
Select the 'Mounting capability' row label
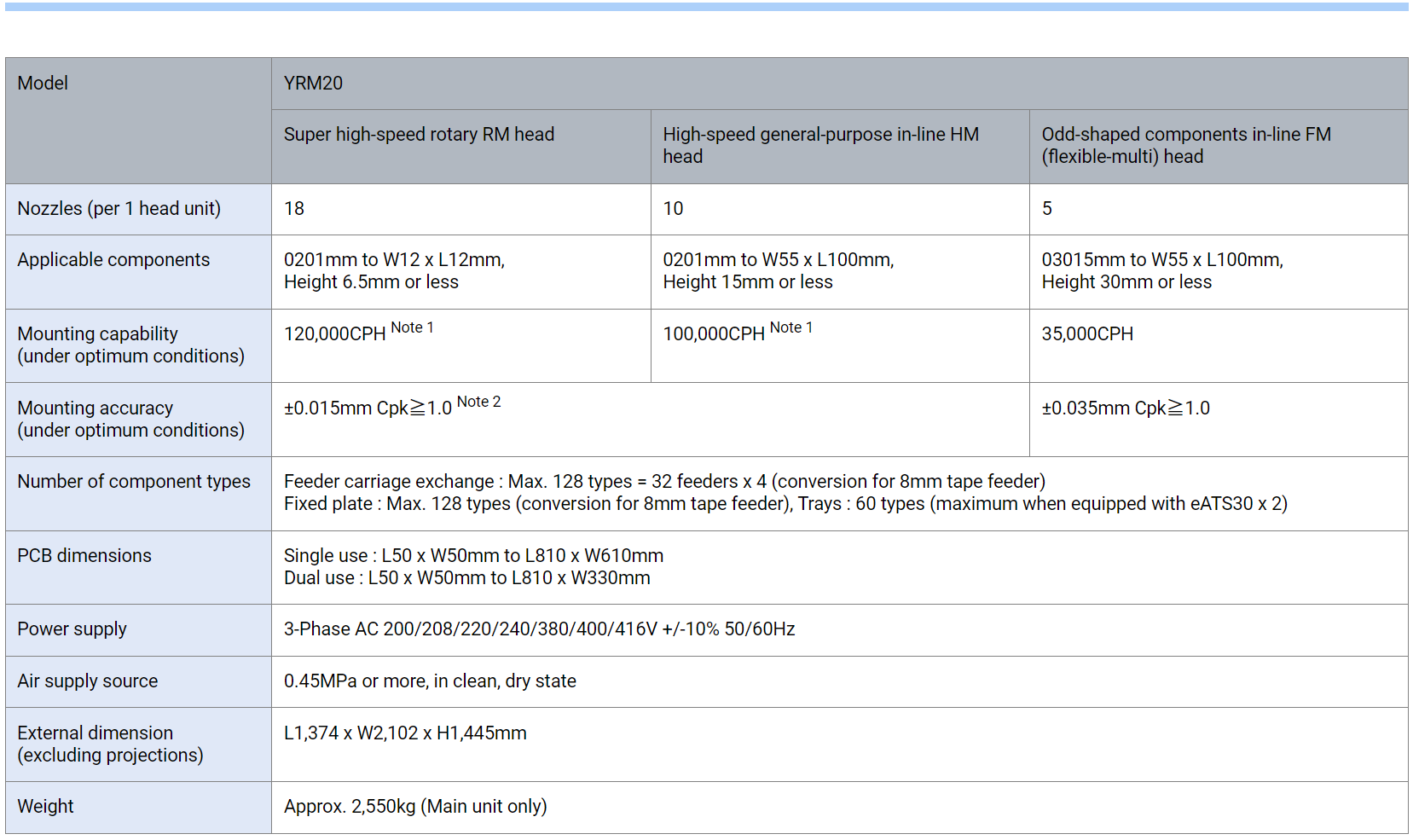pyautogui.click(x=138, y=345)
